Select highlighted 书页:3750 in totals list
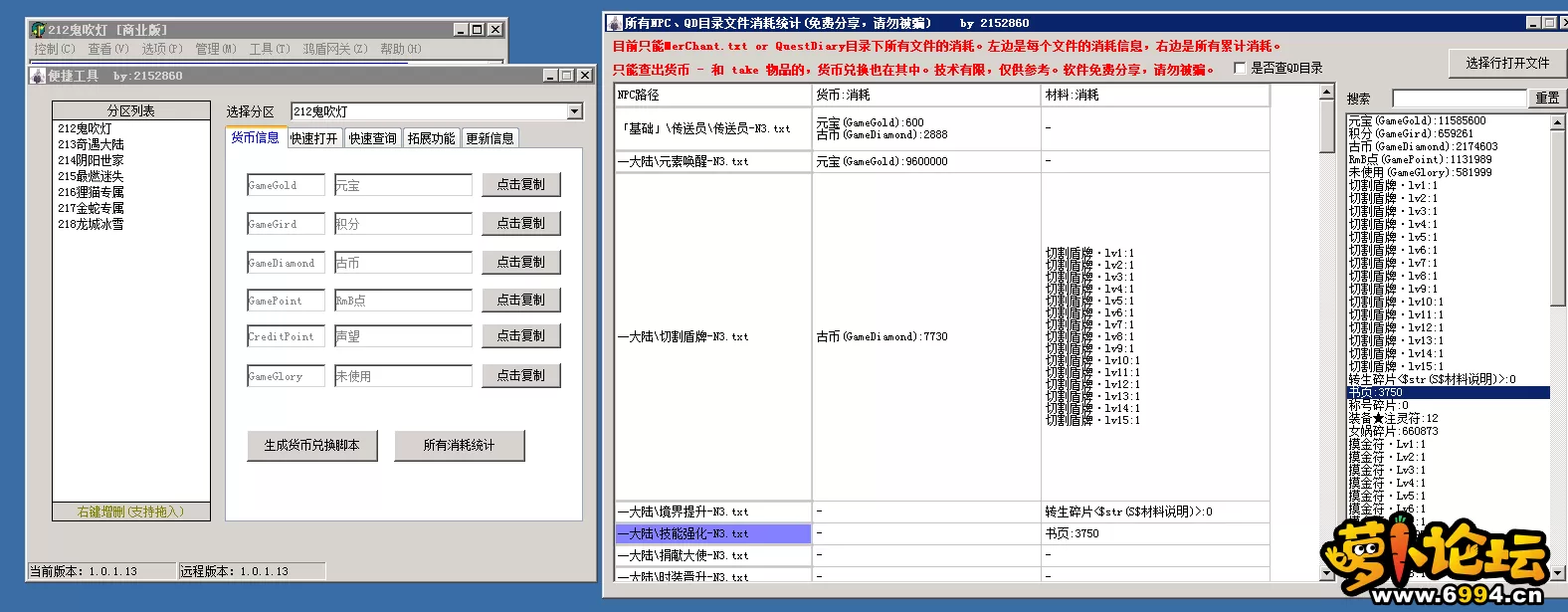 coord(1448,392)
